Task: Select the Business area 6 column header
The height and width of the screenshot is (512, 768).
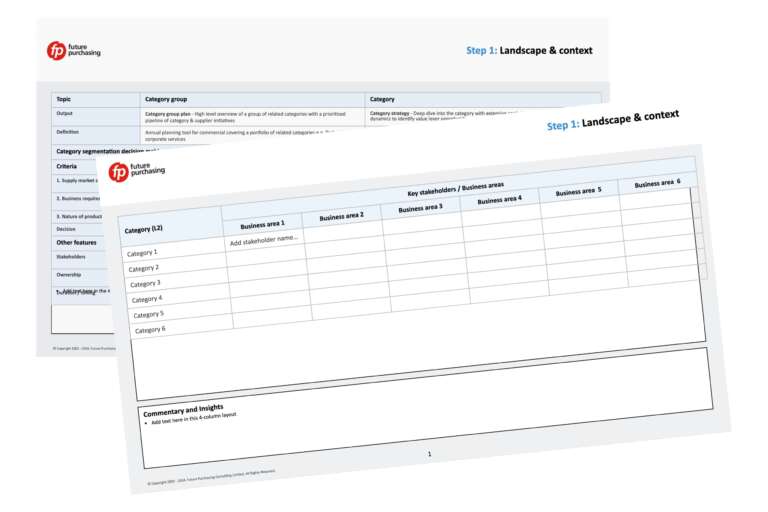Action: coord(657,184)
